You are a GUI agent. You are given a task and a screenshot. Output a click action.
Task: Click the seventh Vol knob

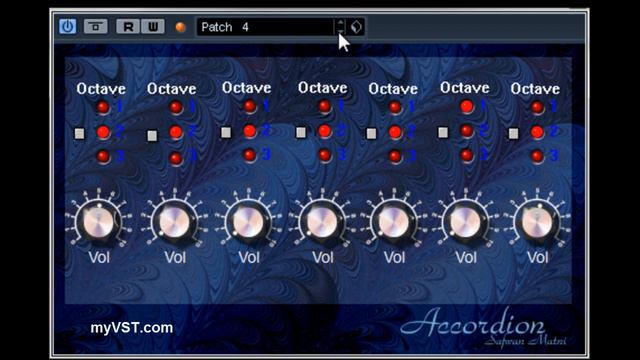(537, 222)
